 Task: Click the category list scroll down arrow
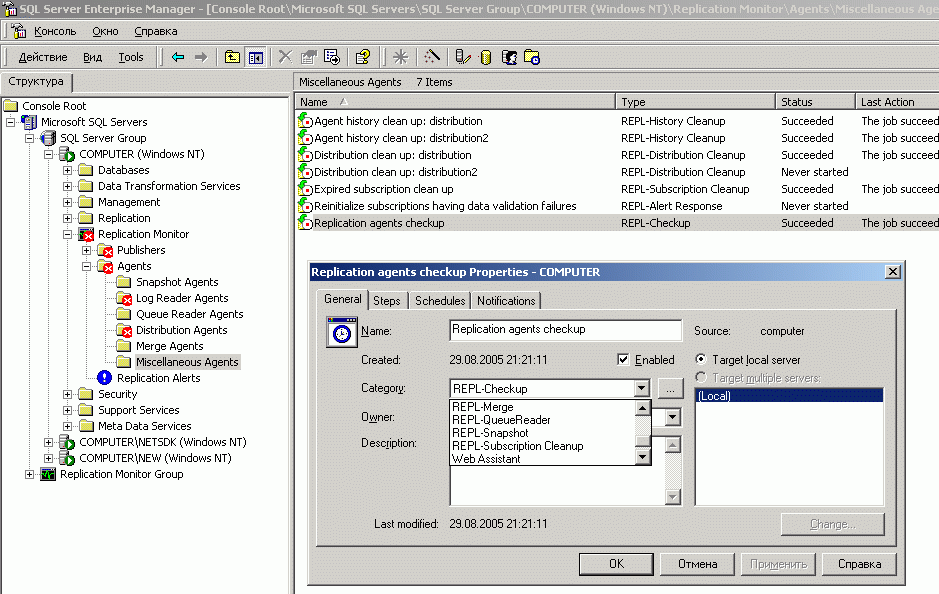coord(642,457)
